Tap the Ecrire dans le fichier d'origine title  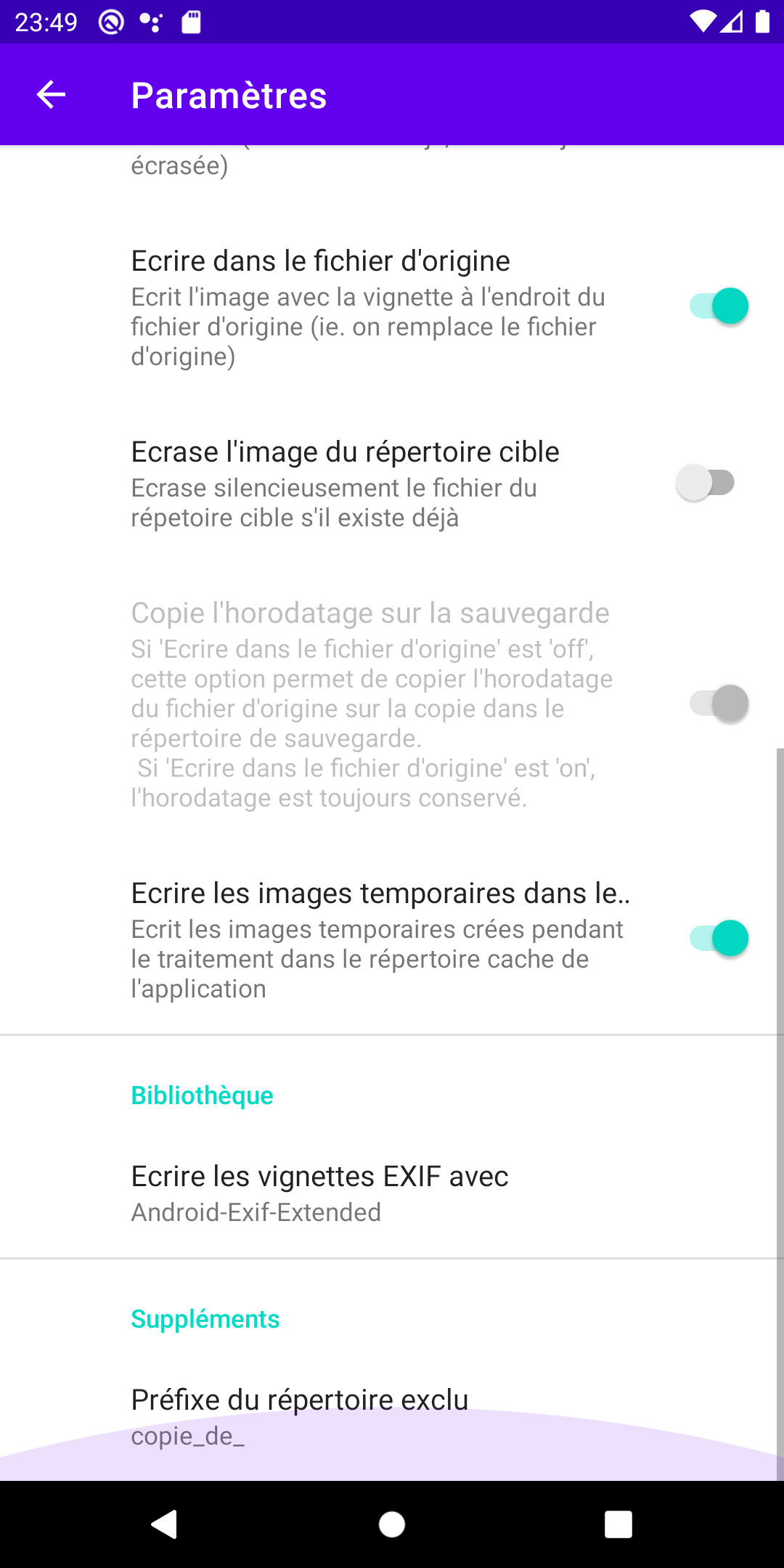click(320, 261)
